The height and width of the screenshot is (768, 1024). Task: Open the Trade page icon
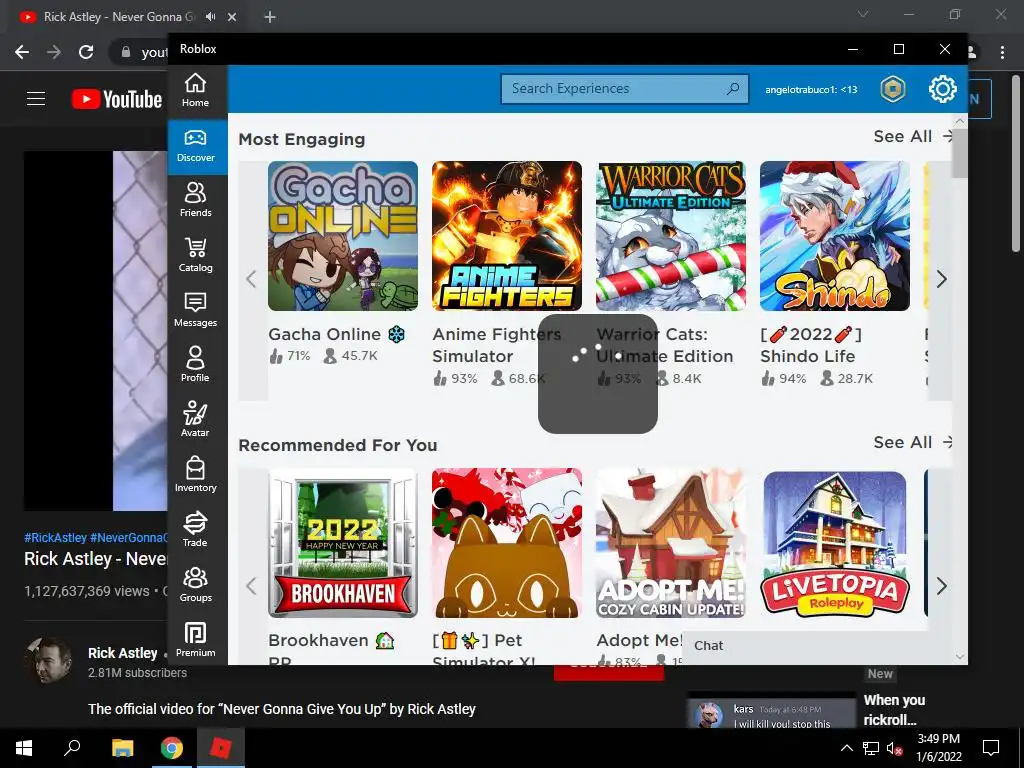[195, 523]
